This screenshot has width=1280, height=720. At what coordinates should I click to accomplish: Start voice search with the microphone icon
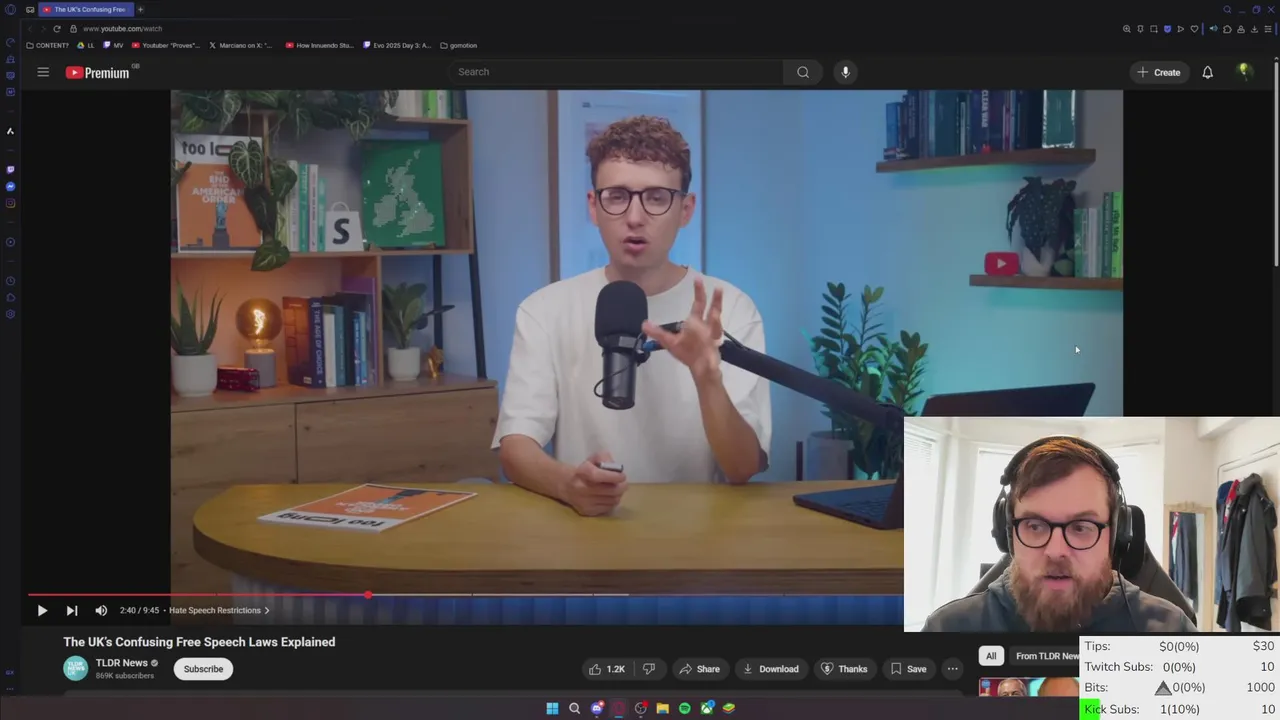point(845,72)
